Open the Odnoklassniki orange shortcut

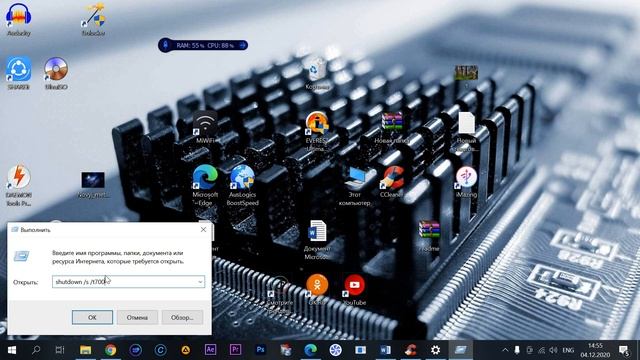(x=317, y=289)
